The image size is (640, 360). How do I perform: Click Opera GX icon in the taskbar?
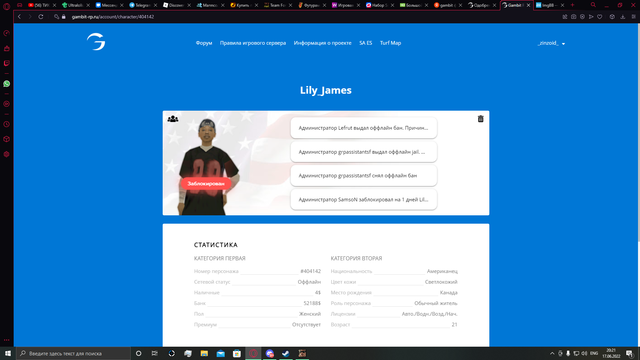[253, 353]
